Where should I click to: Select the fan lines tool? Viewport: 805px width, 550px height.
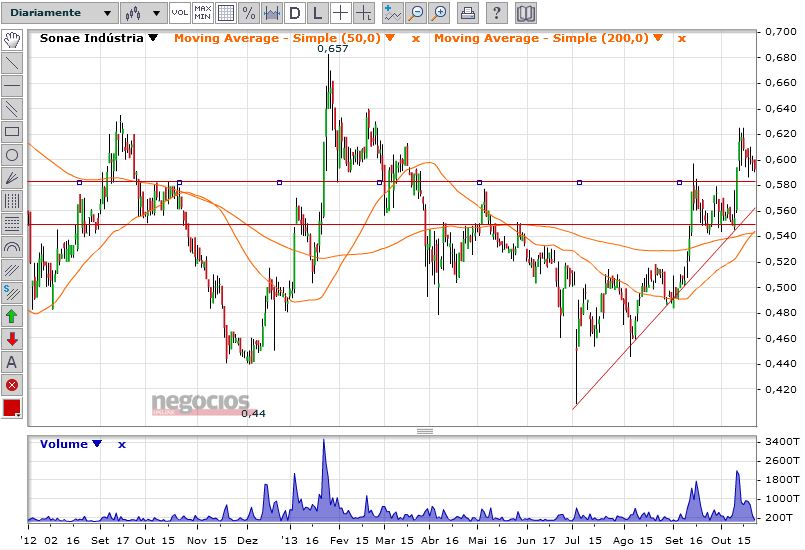pyautogui.click(x=12, y=178)
